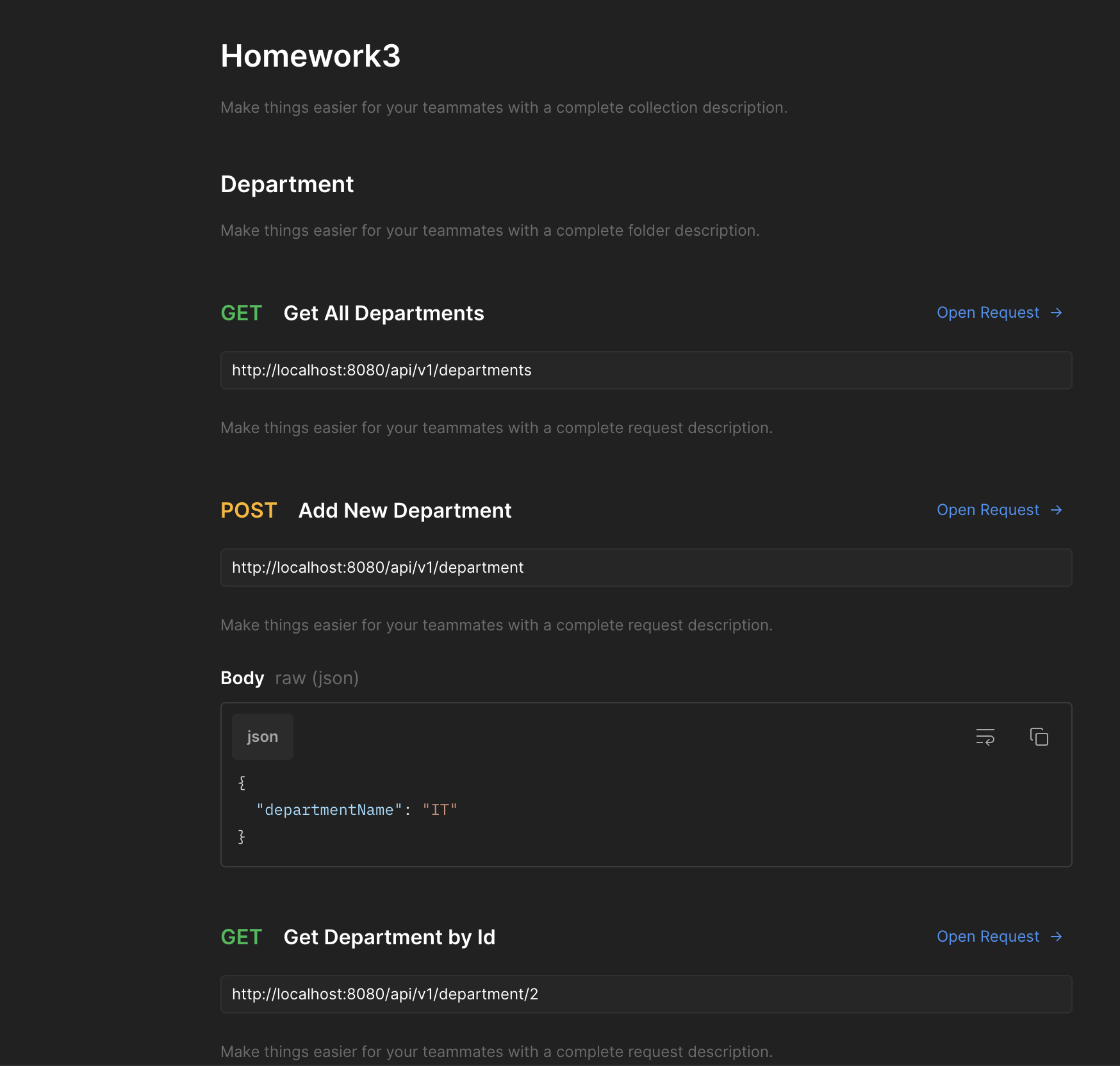
Task: Open Request for Get Department by Id
Action: coord(987,937)
